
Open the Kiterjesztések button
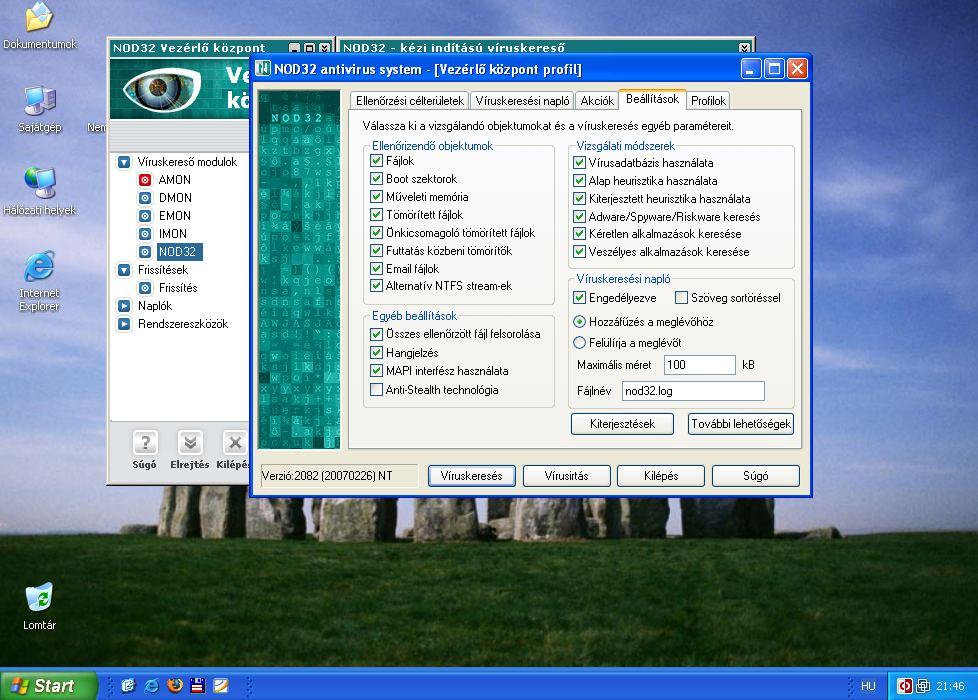point(622,424)
